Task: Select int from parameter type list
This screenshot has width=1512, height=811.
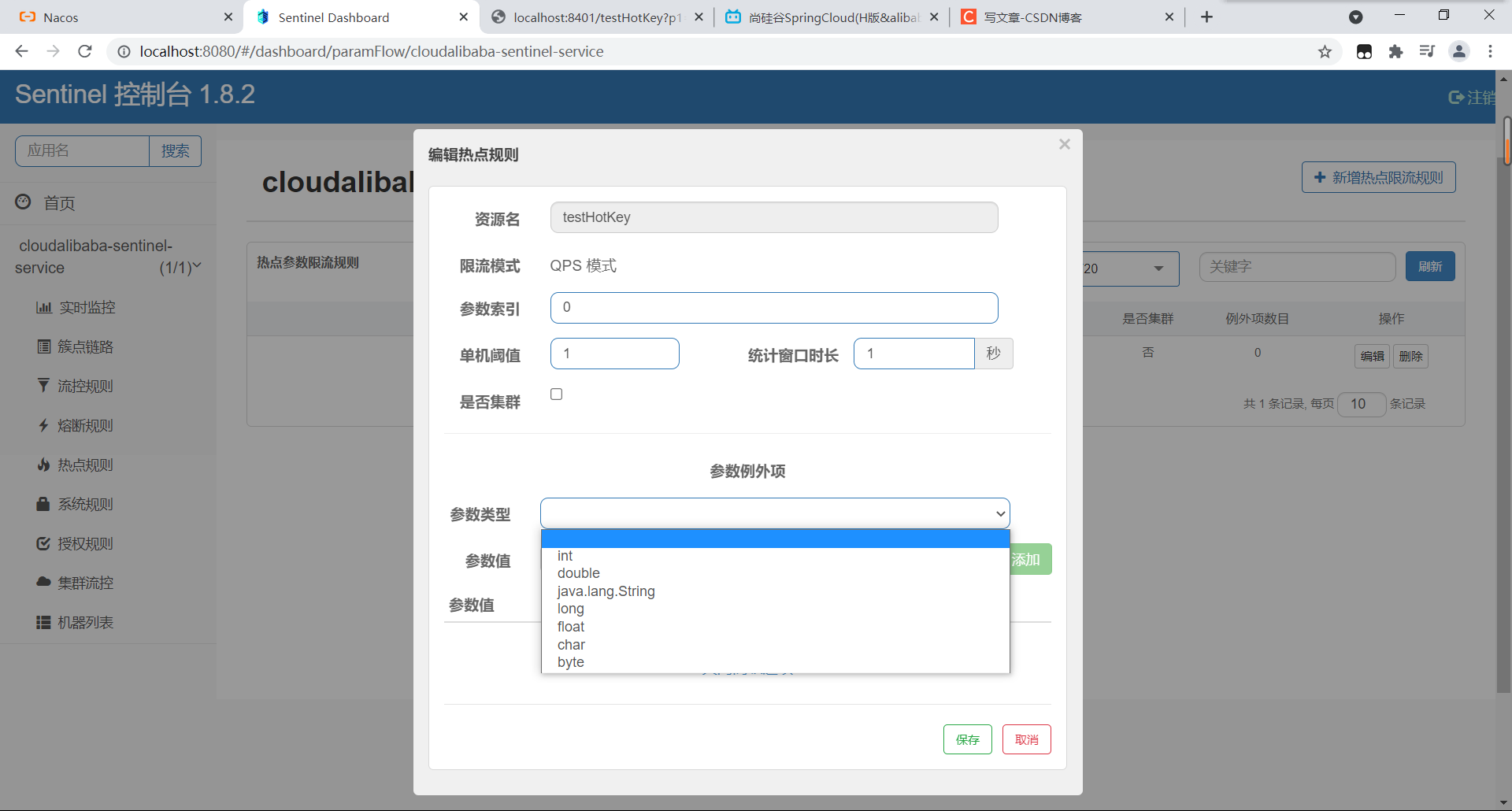Action: pos(775,556)
